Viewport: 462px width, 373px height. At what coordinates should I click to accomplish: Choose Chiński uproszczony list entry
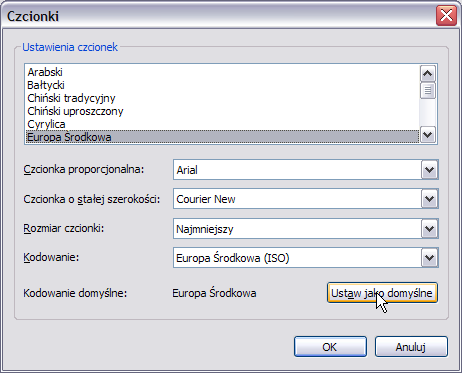222,111
